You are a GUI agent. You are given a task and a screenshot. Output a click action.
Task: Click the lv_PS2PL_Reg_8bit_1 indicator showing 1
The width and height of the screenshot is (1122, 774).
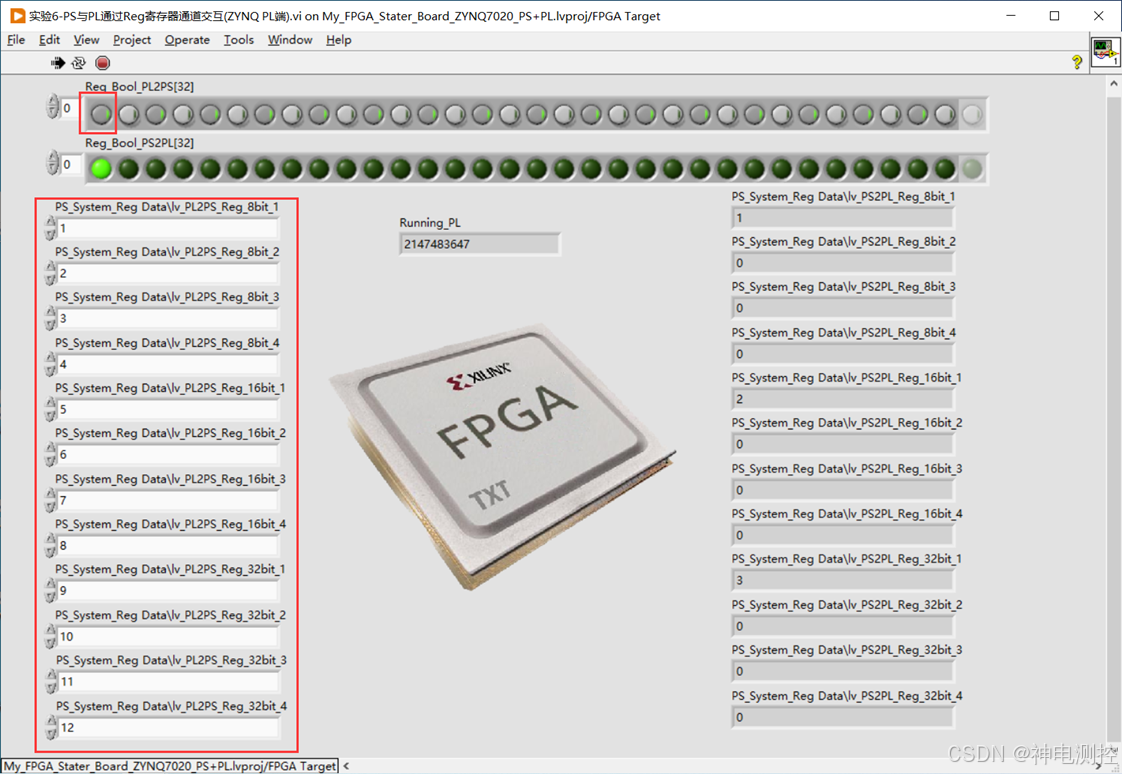[843, 217]
